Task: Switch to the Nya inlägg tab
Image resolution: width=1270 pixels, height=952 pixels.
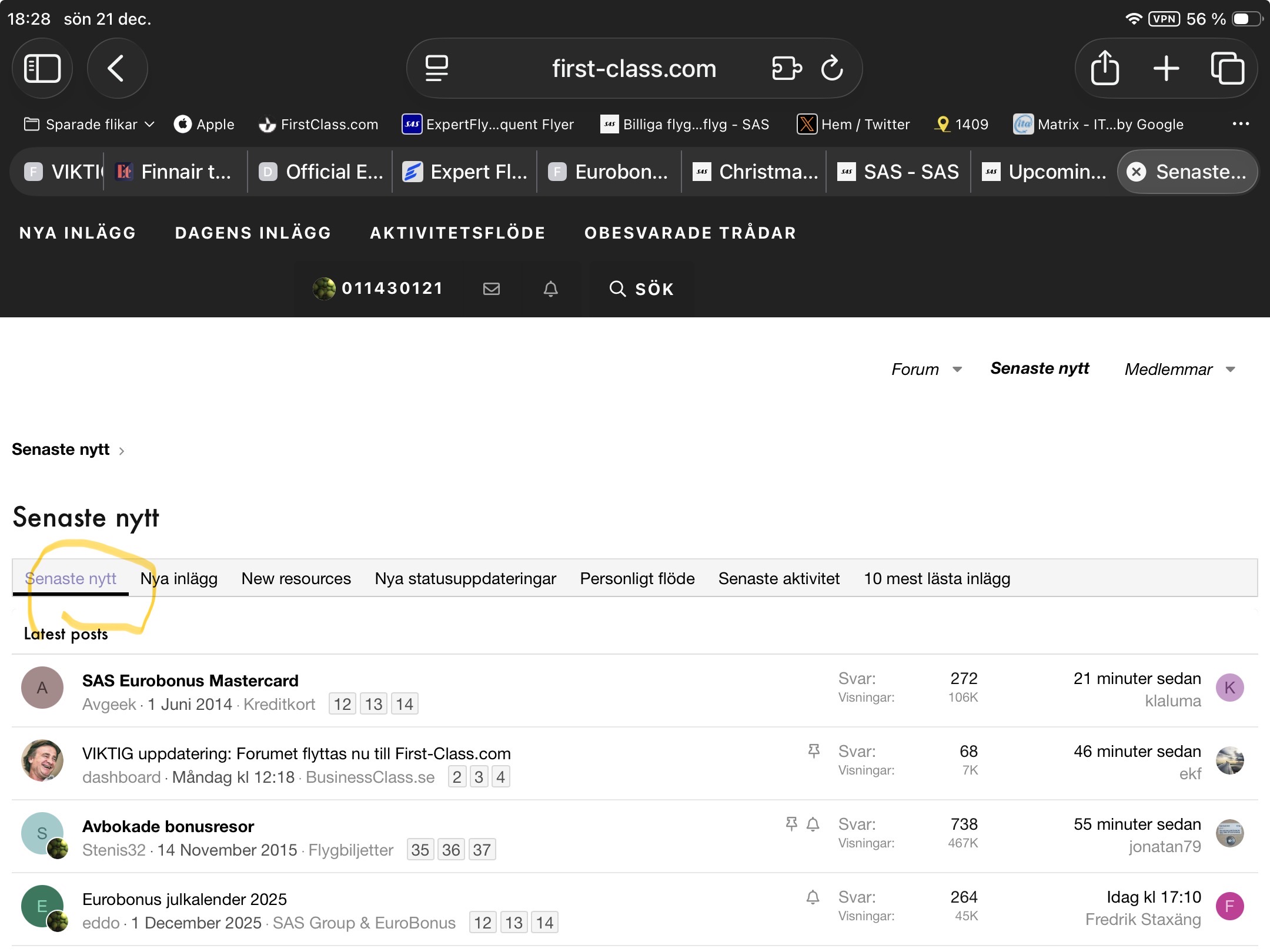Action: (179, 579)
